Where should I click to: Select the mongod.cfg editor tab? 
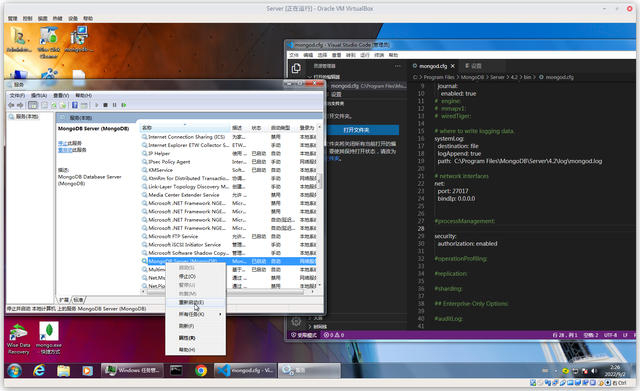[433, 66]
